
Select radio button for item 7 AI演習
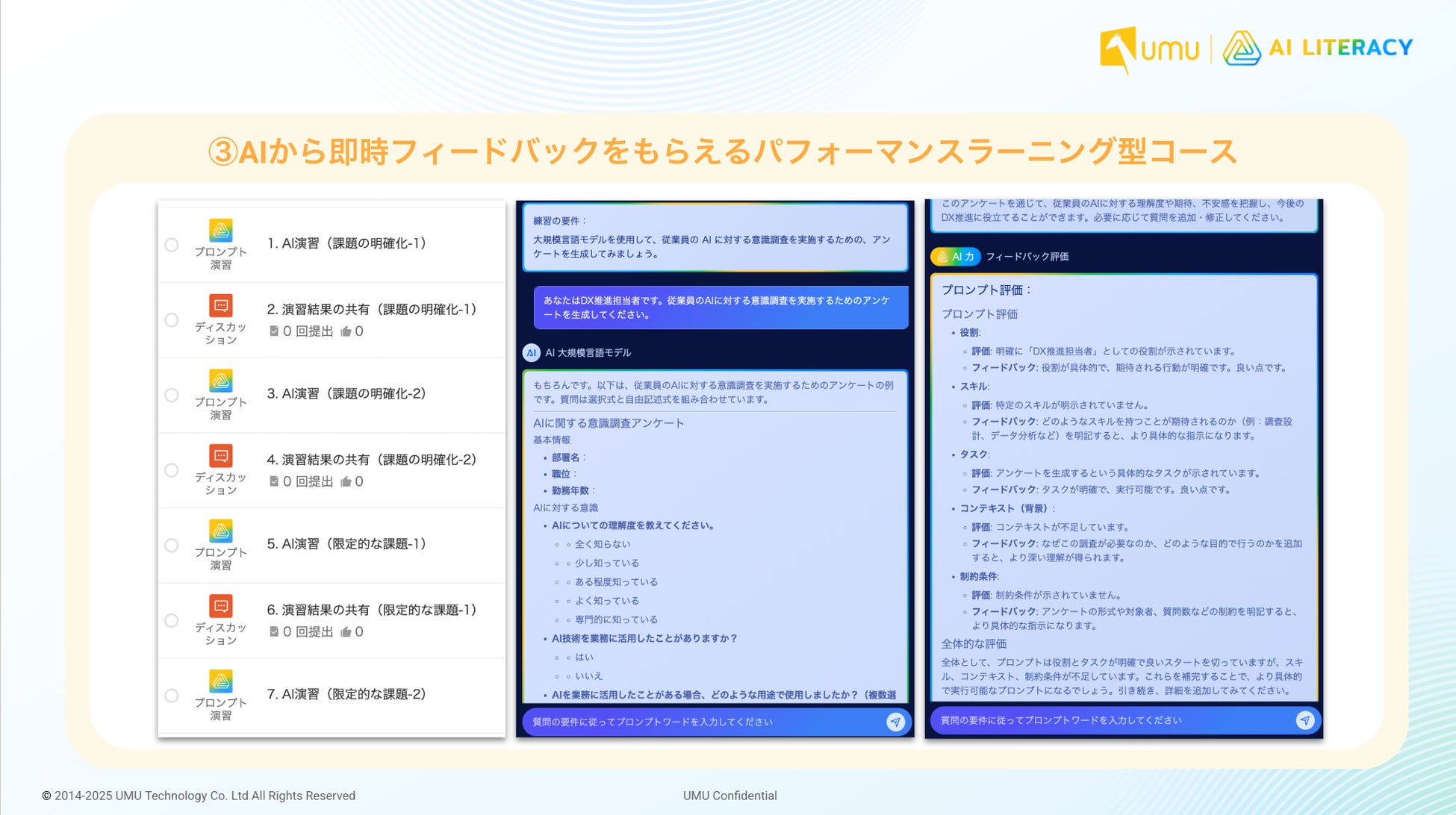172,696
